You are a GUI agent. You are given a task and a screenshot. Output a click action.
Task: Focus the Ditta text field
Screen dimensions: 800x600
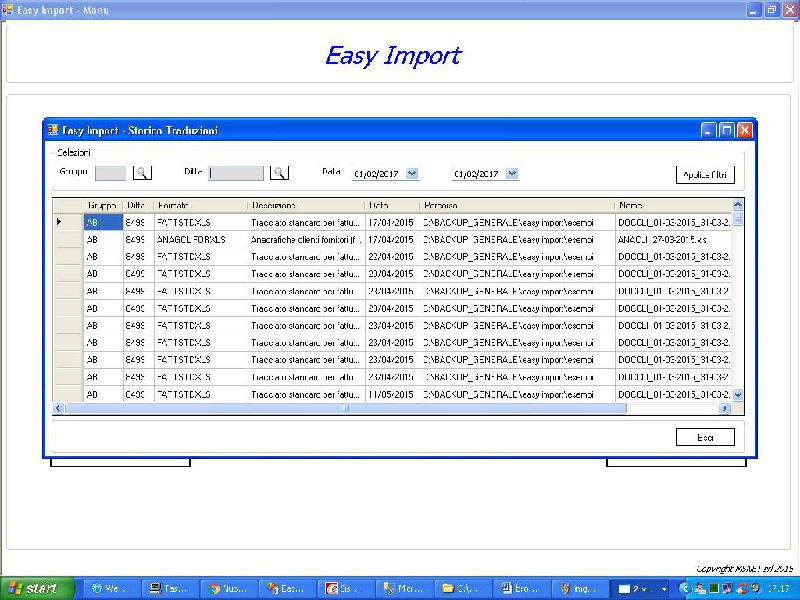point(236,173)
